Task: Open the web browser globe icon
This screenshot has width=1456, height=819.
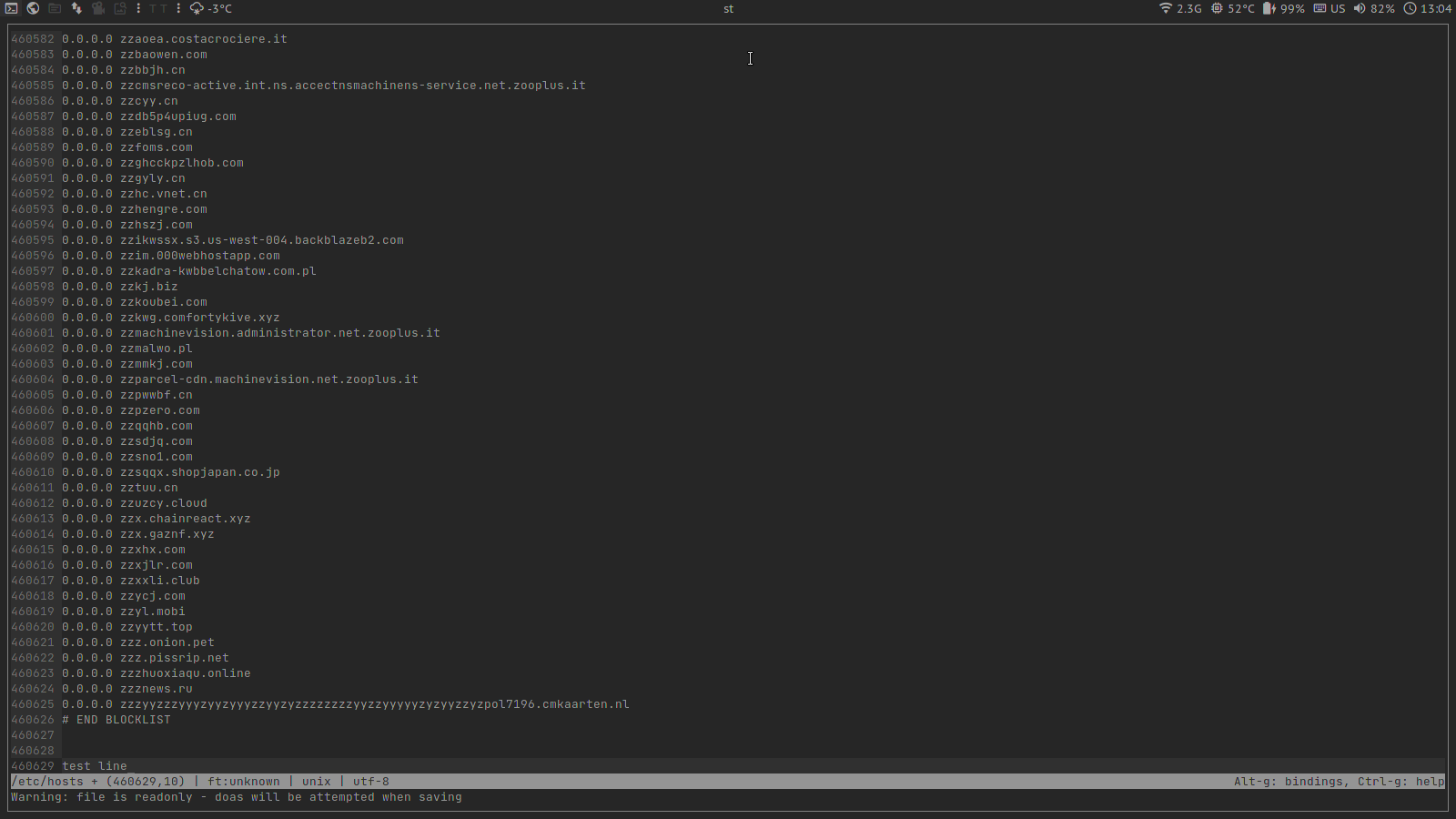Action: 33,8
